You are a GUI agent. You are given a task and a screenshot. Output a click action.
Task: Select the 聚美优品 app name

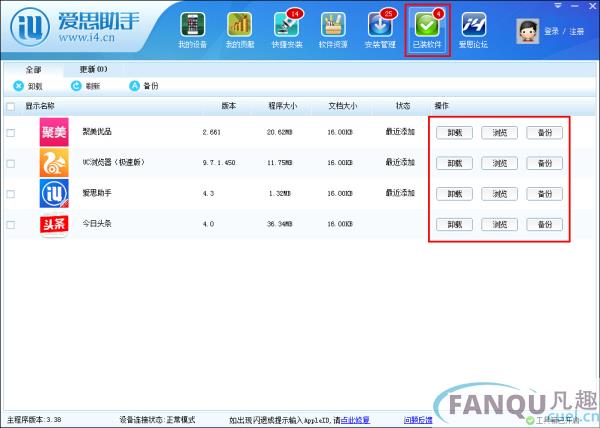pyautogui.click(x=97, y=132)
